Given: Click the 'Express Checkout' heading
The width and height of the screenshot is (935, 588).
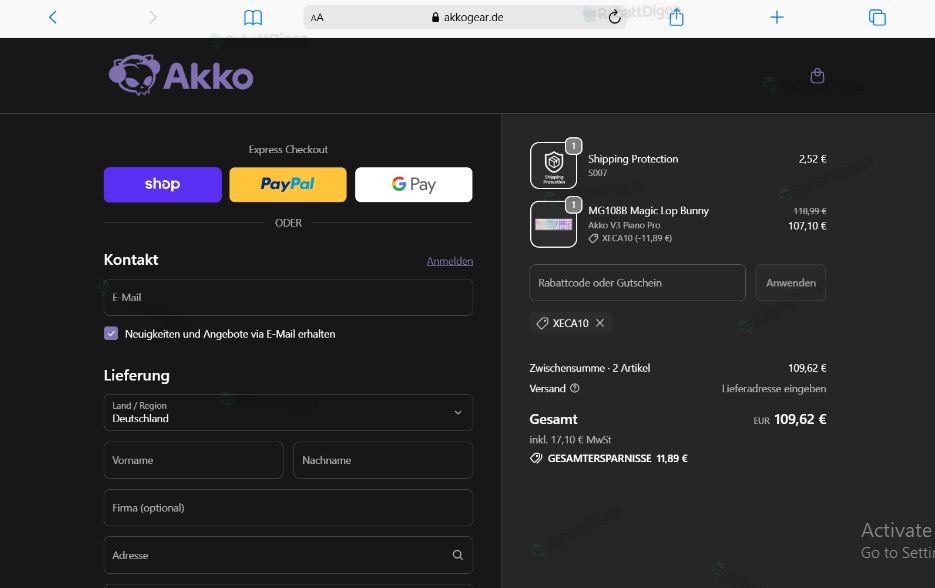Looking at the screenshot, I should (x=288, y=149).
